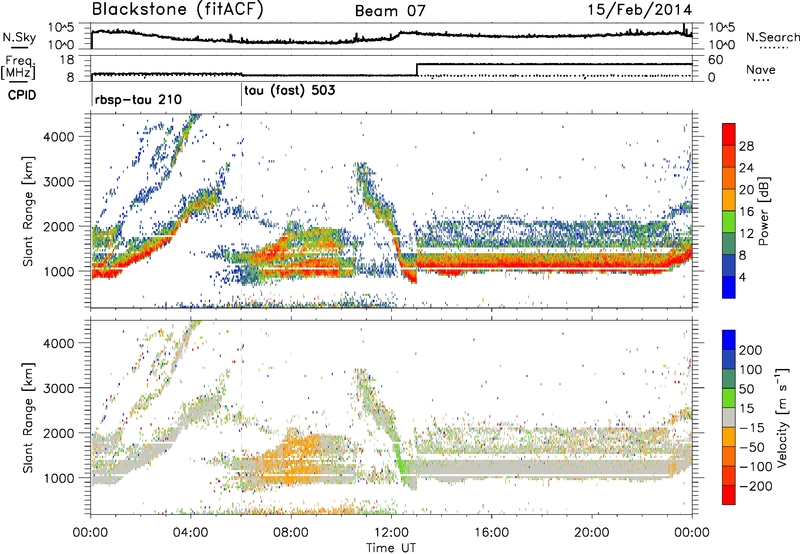Click the "Time UT" axis title

391,548
